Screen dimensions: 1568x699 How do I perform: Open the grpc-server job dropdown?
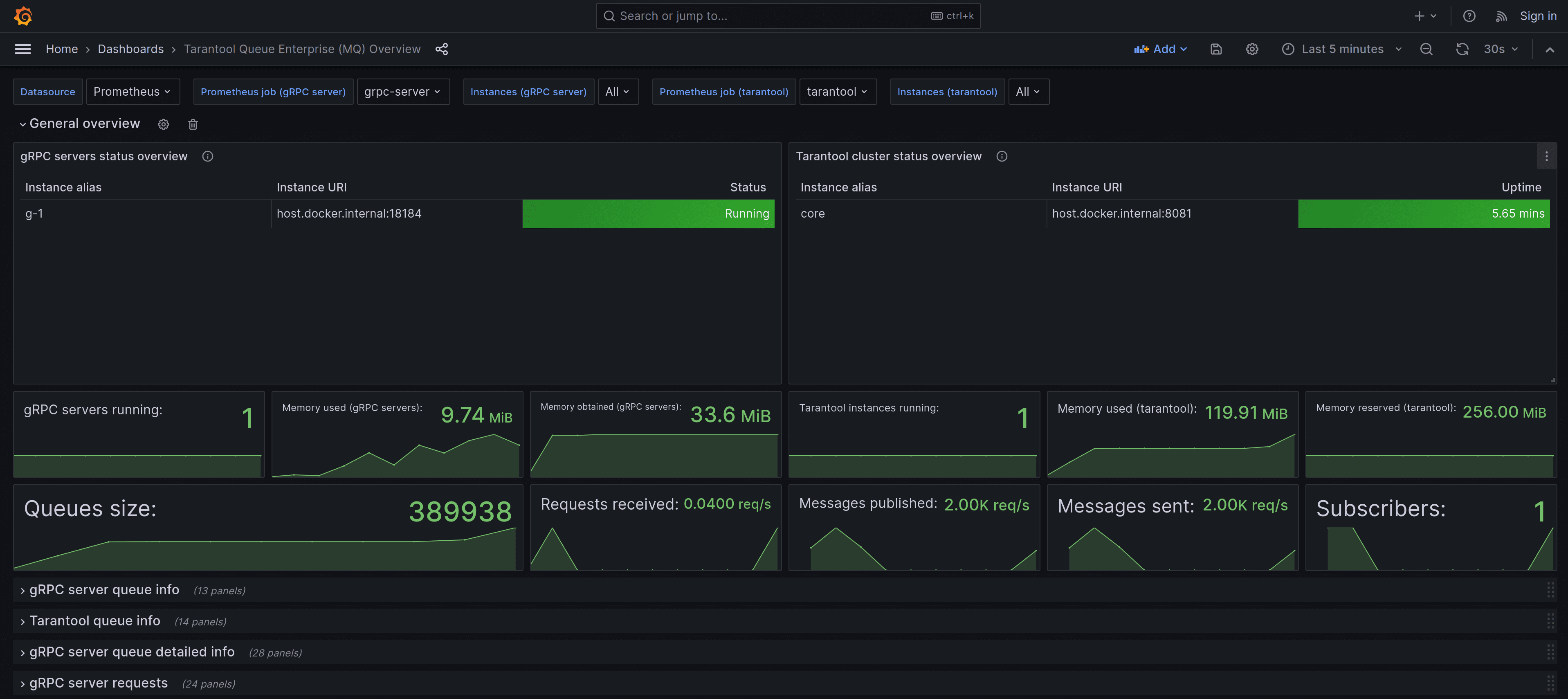pos(403,91)
